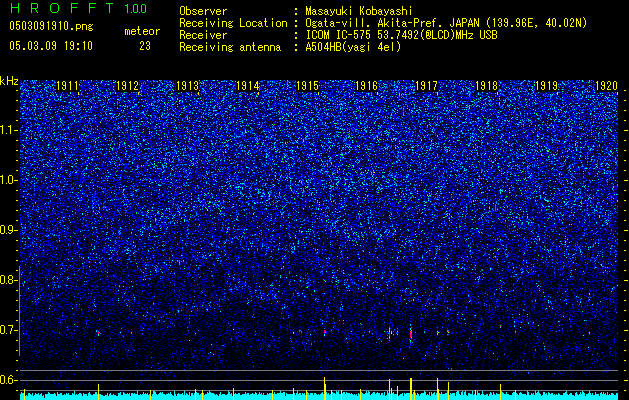Select antenna value A504HB(yagi 4el)
Viewport: 629px width, 400px height.
pos(353,47)
